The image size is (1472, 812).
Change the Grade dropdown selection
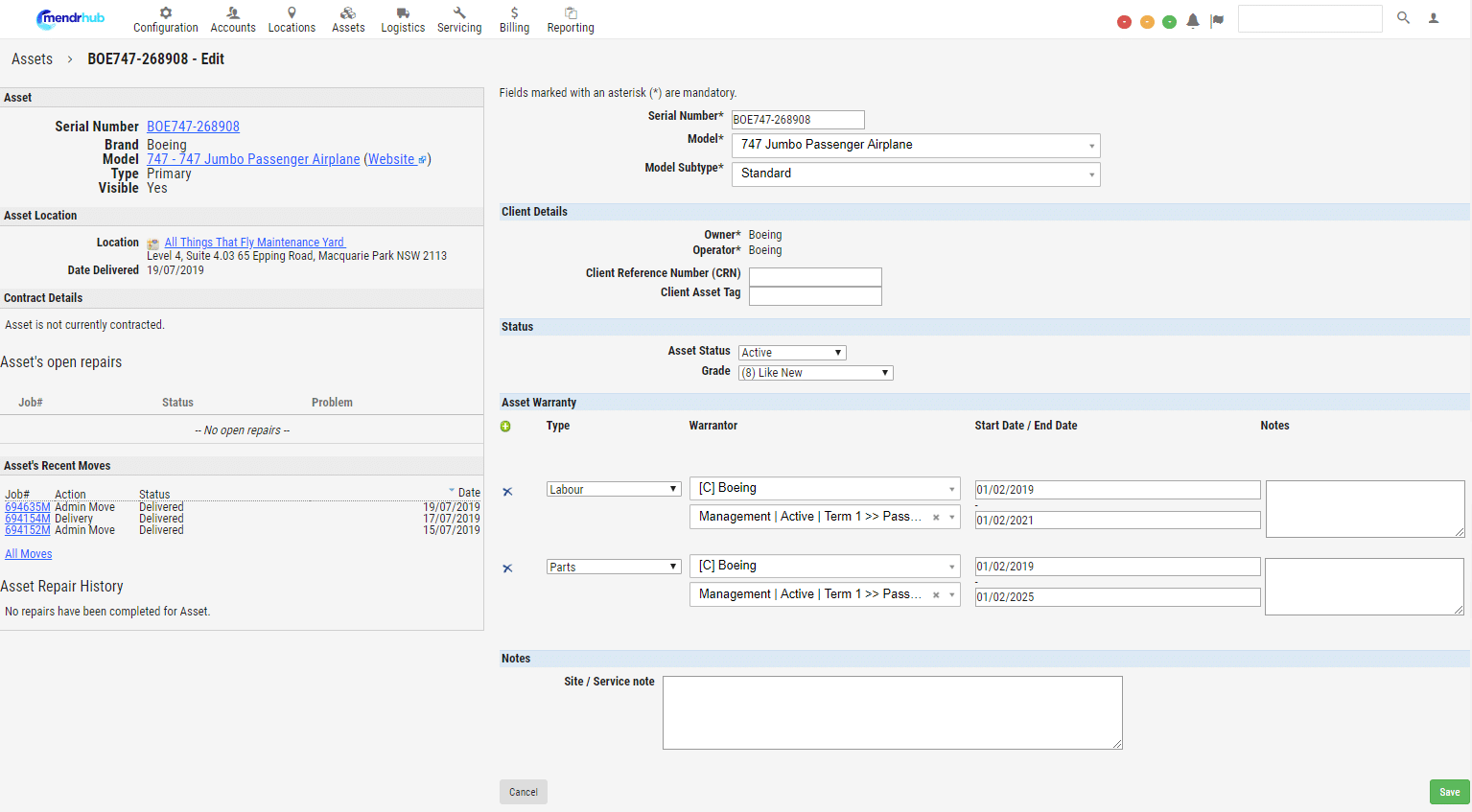click(814, 372)
